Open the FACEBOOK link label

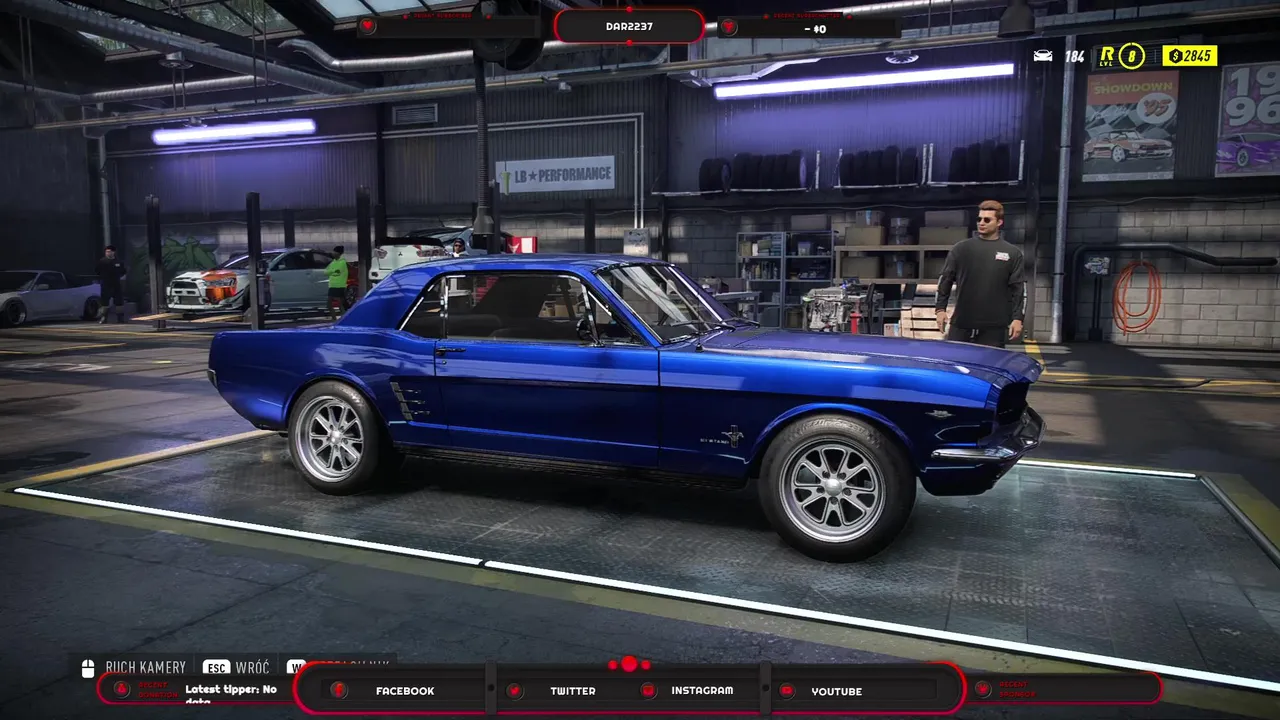[405, 691]
